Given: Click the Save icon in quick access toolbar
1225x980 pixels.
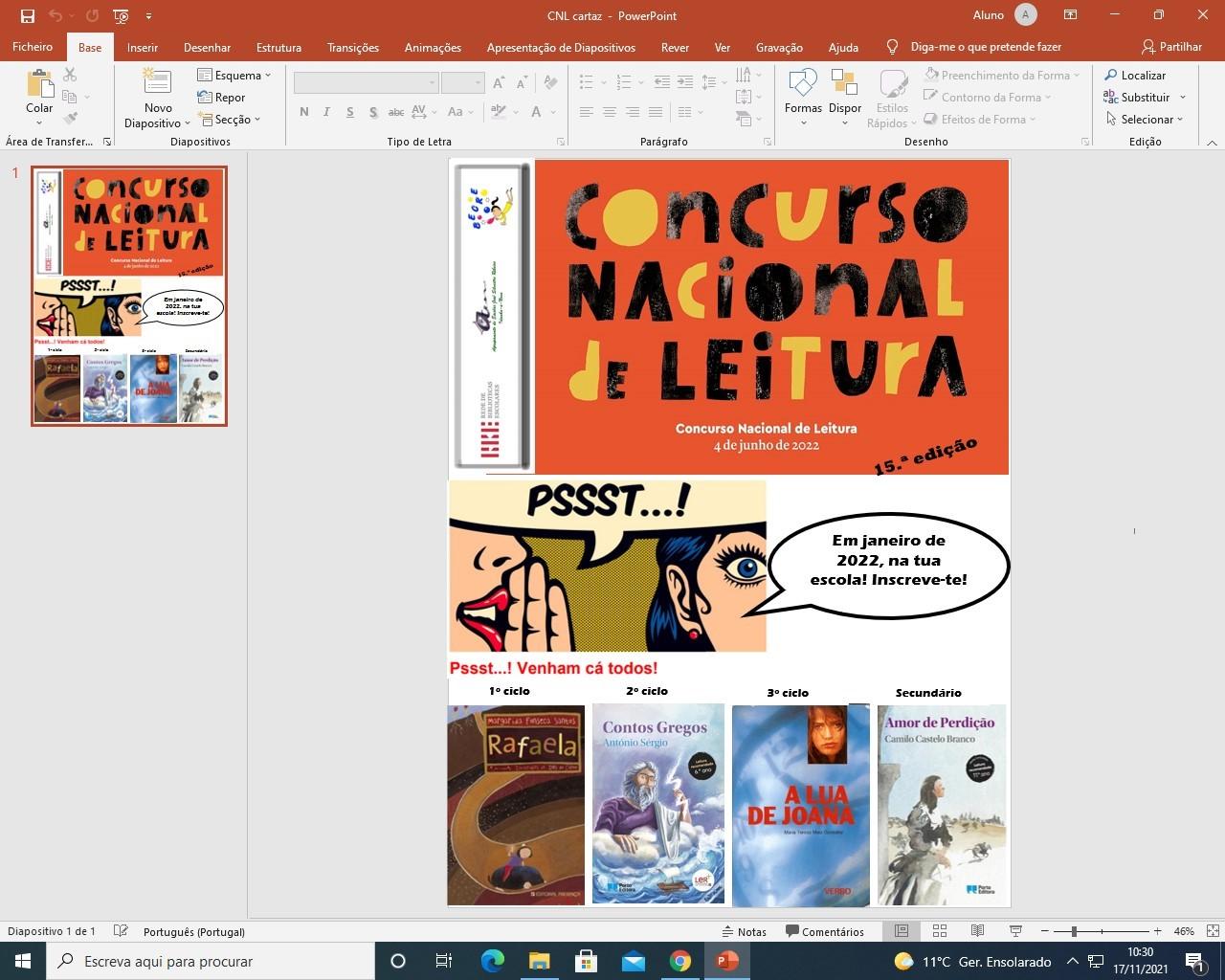Looking at the screenshot, I should click(27, 15).
